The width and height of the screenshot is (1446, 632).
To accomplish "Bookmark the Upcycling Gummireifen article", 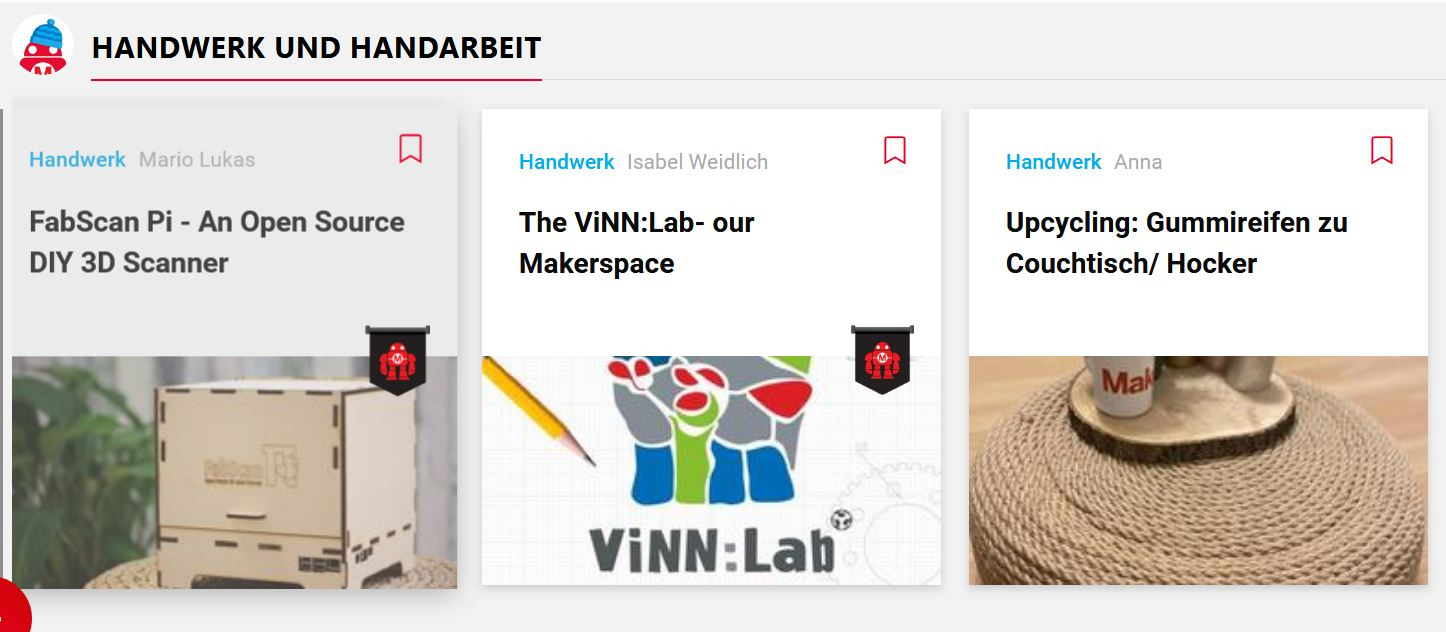I will pyautogui.click(x=1382, y=150).
